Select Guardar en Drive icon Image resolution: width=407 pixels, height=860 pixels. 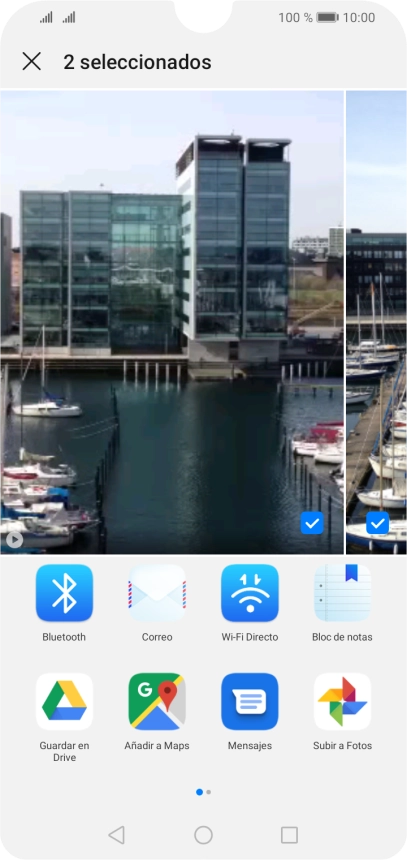point(64,701)
